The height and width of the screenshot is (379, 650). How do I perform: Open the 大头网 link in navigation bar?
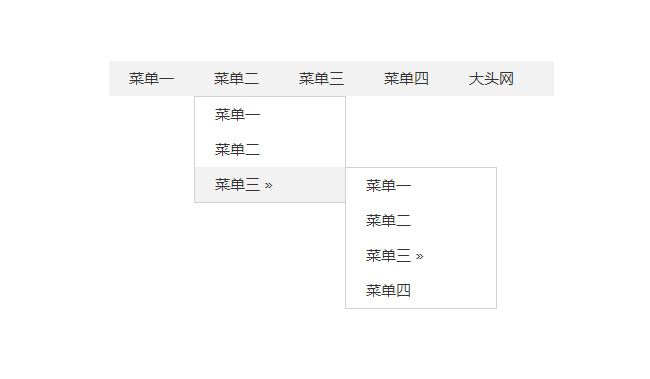491,79
